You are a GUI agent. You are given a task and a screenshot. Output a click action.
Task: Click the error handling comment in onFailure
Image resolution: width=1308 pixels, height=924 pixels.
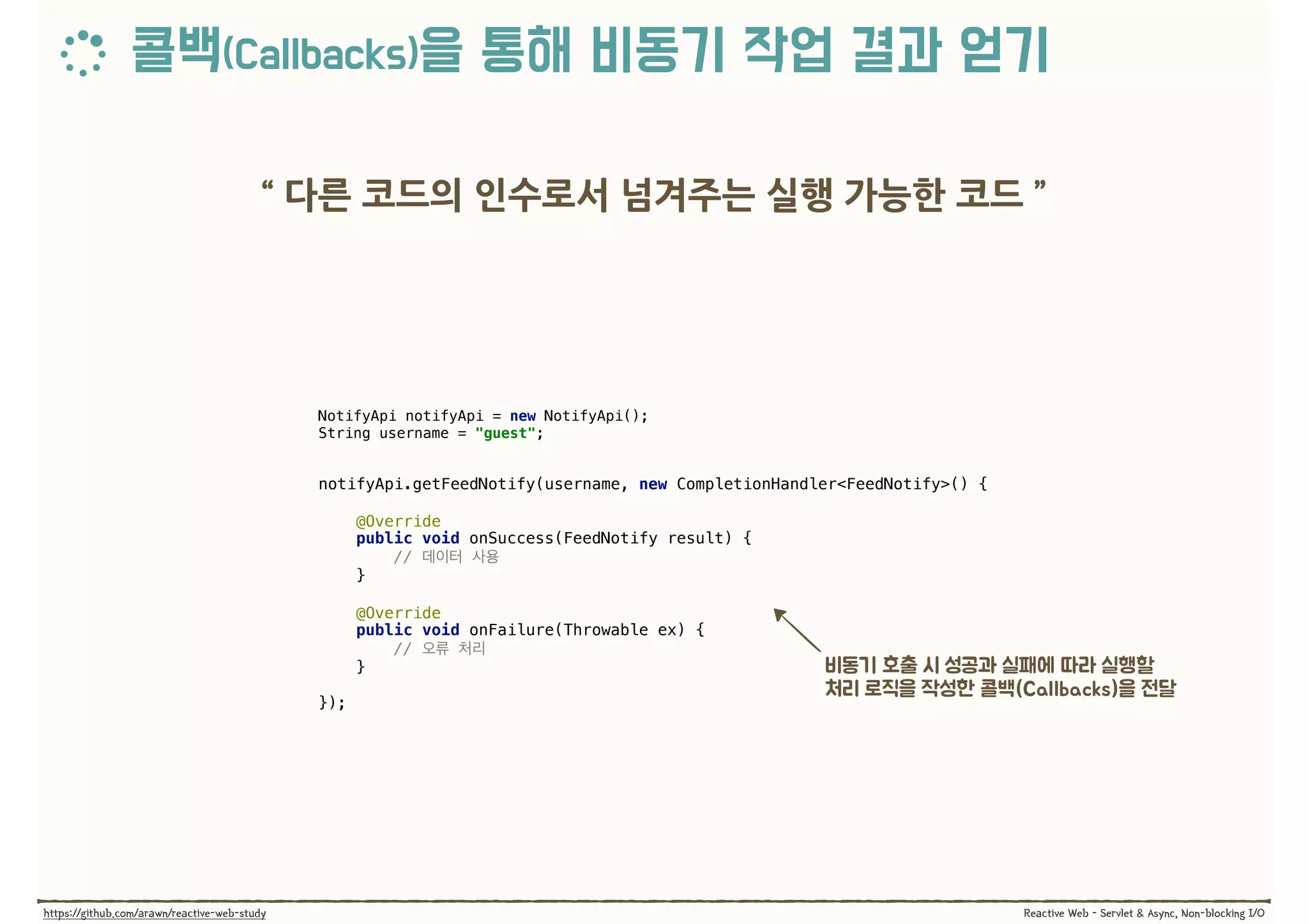(x=439, y=649)
